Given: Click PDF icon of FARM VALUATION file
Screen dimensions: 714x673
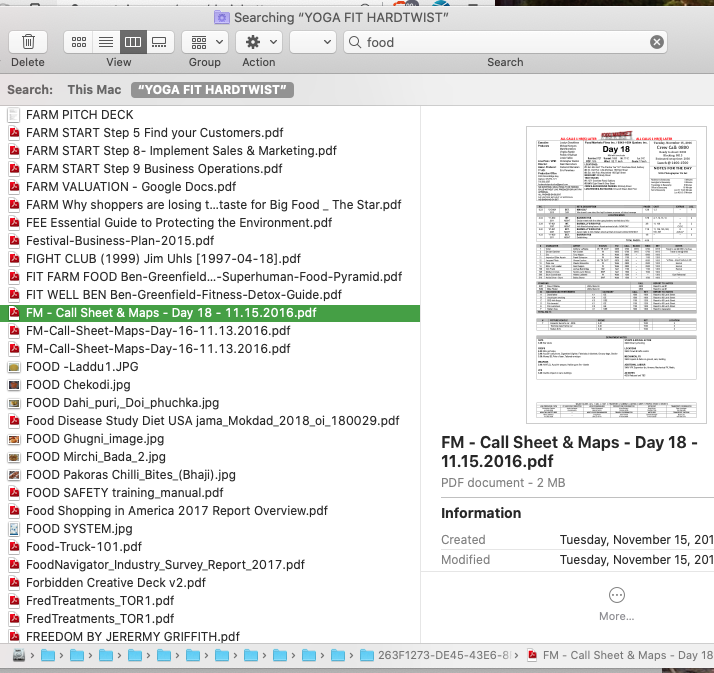Looking at the screenshot, I should coord(14,187).
